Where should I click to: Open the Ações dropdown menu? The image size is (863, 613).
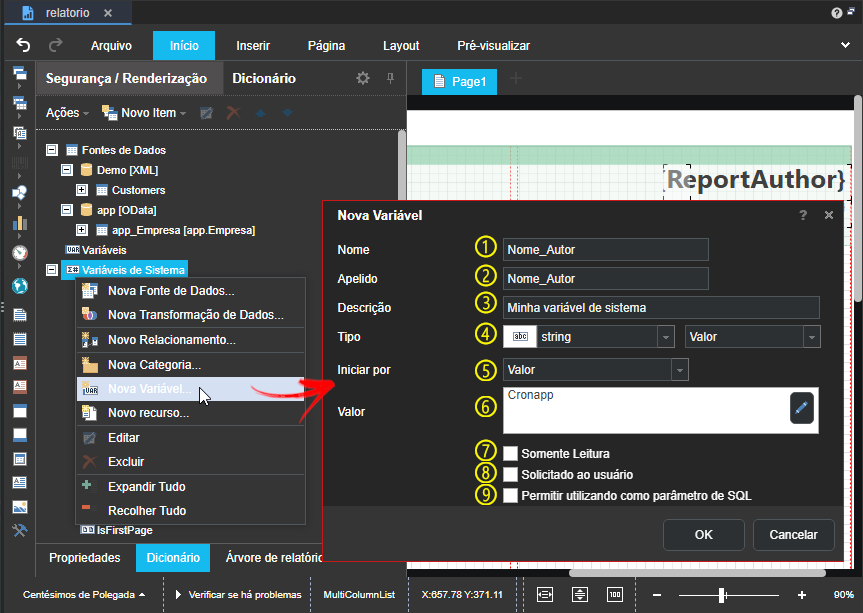[x=67, y=113]
